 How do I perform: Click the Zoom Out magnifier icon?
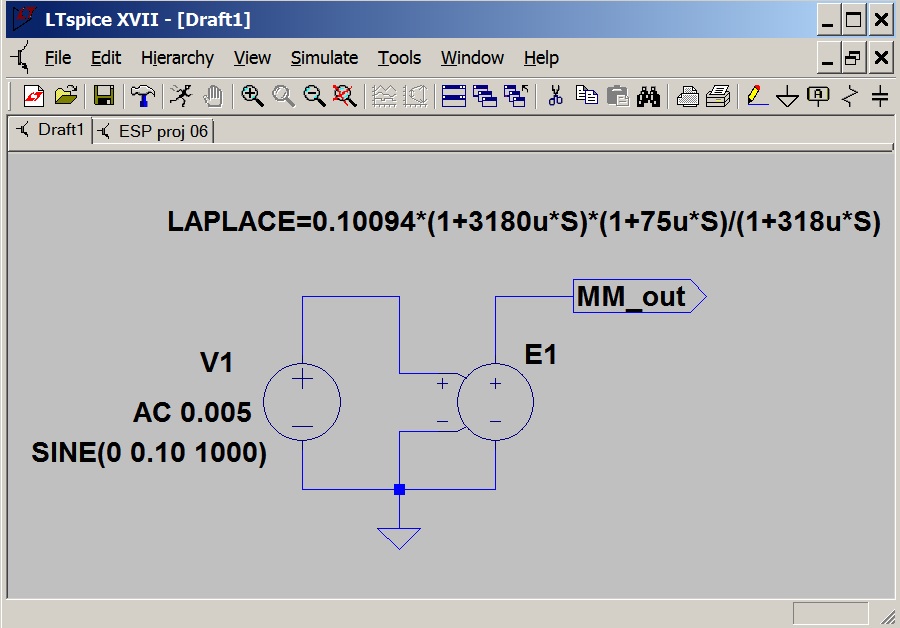tap(314, 96)
